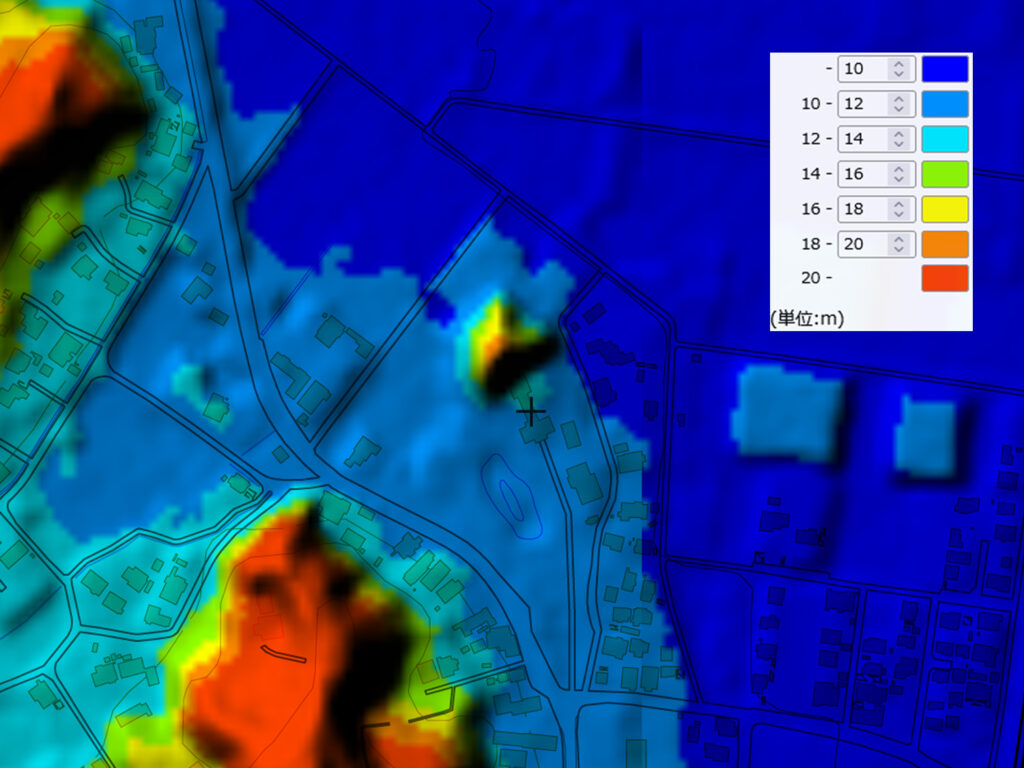Open the red color swatch for above 20 m
Viewport: 1024px width, 768px height.
coord(945,278)
